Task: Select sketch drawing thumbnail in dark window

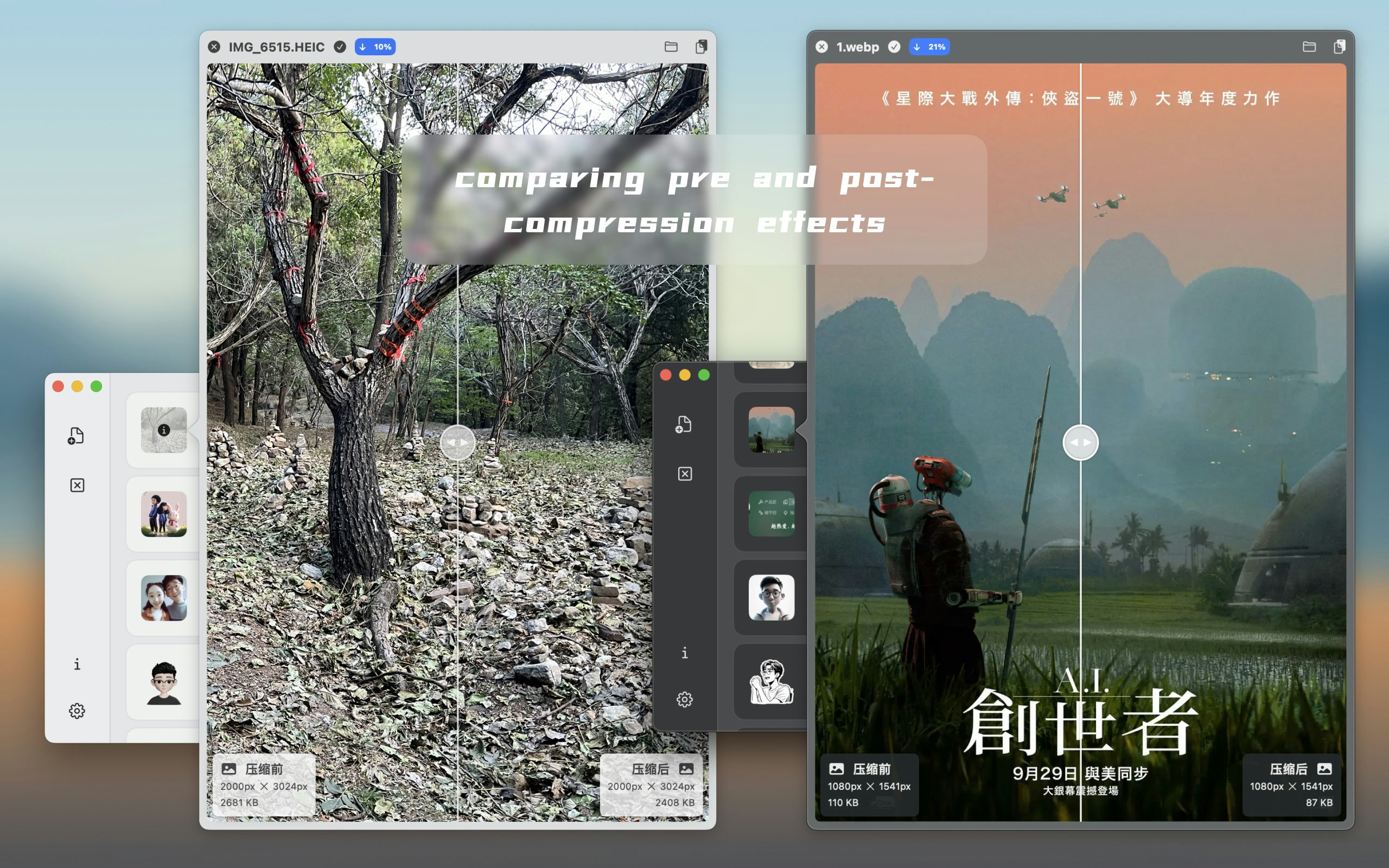Action: click(772, 681)
